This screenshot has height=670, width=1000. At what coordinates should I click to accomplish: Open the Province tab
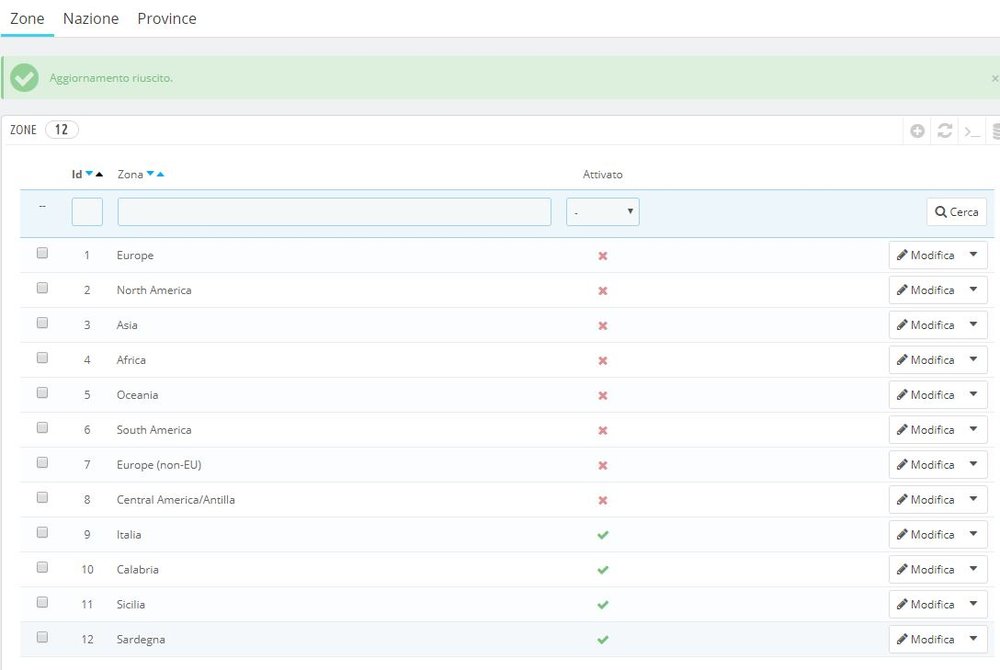[167, 19]
